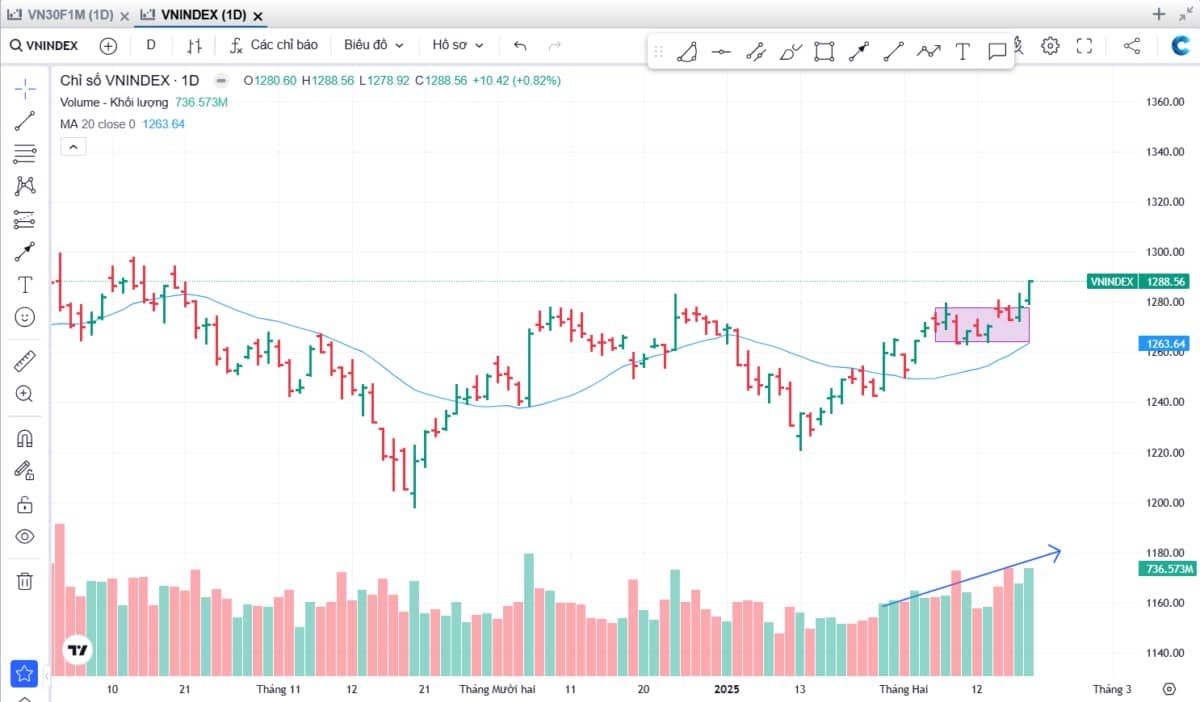This screenshot has width=1200, height=702.
Task: Open the Hồ sơ dropdown menu
Action: [x=457, y=45]
